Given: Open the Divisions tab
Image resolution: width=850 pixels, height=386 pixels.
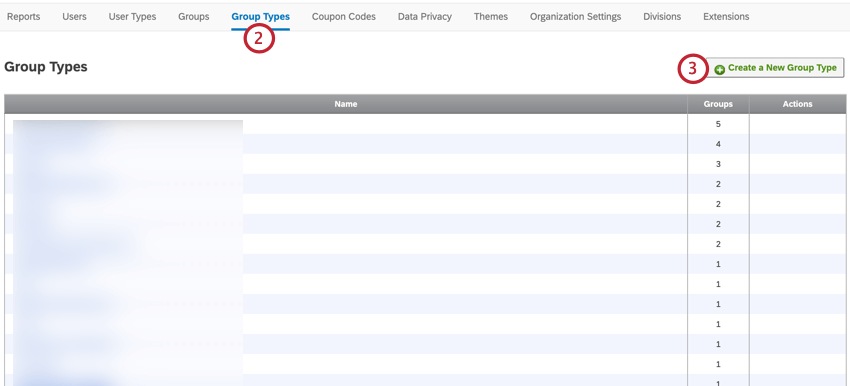Looking at the screenshot, I should pos(662,17).
